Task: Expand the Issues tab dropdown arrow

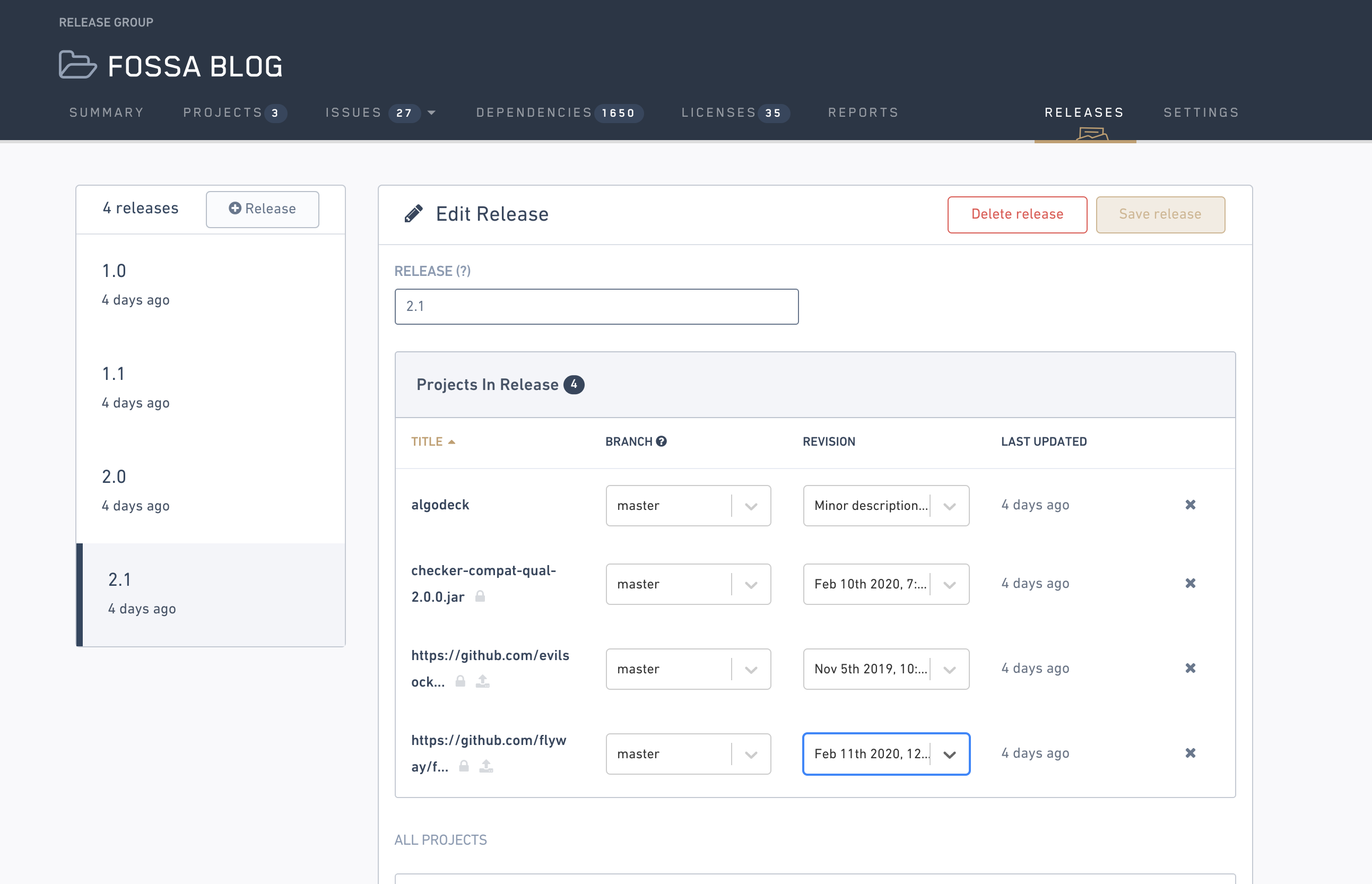Action: (432, 112)
